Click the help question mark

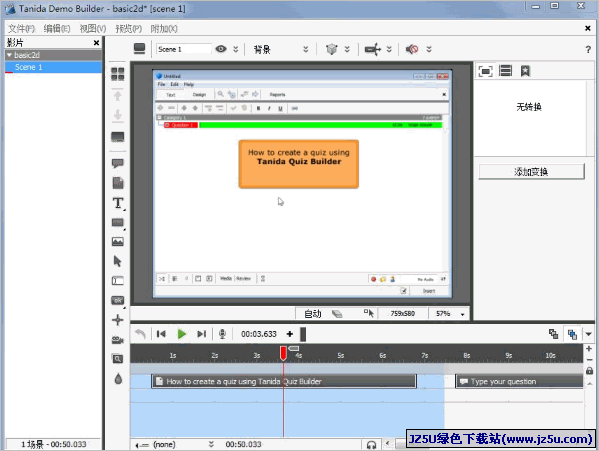point(588,49)
